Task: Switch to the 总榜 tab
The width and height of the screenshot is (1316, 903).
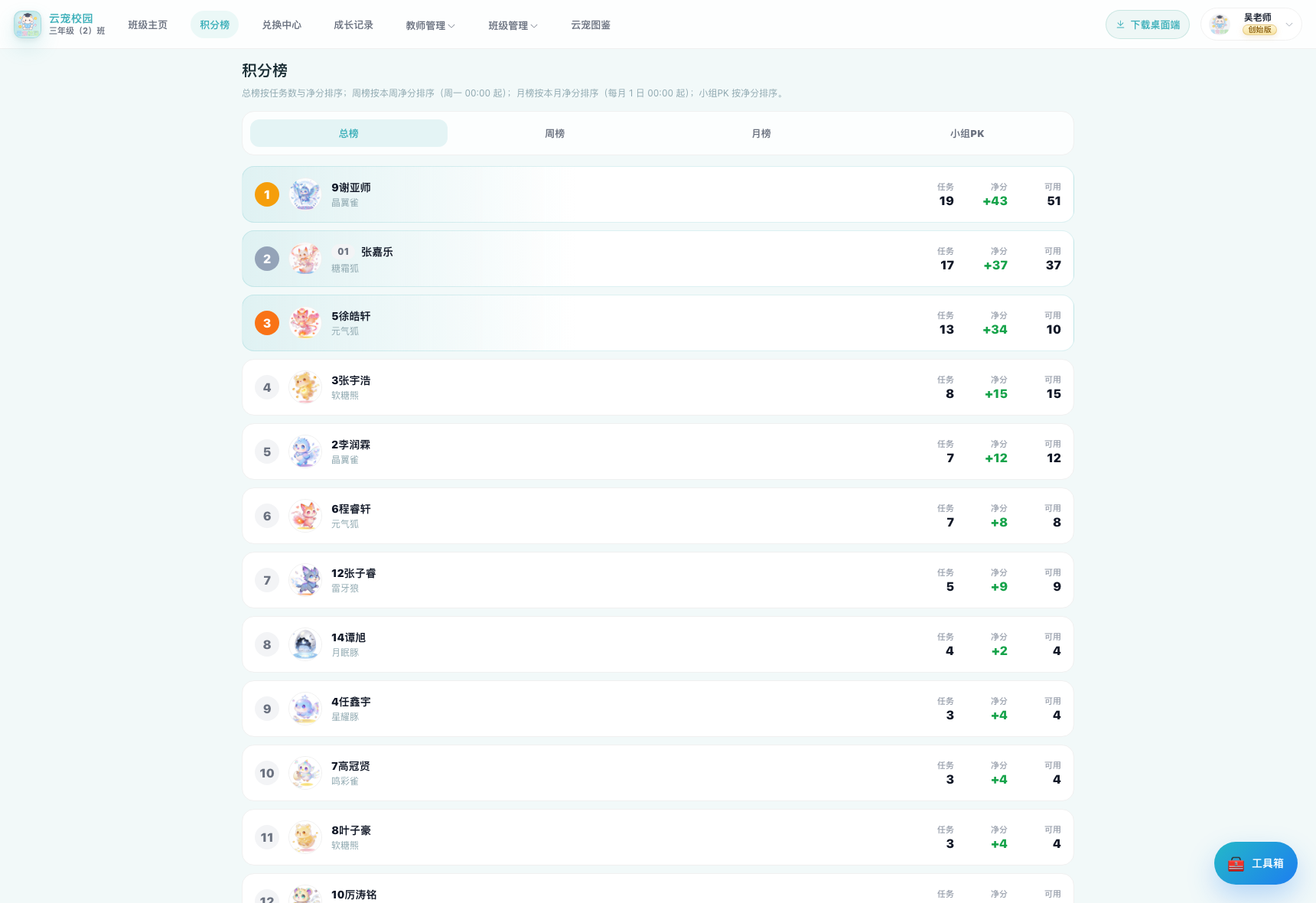Action: click(349, 133)
